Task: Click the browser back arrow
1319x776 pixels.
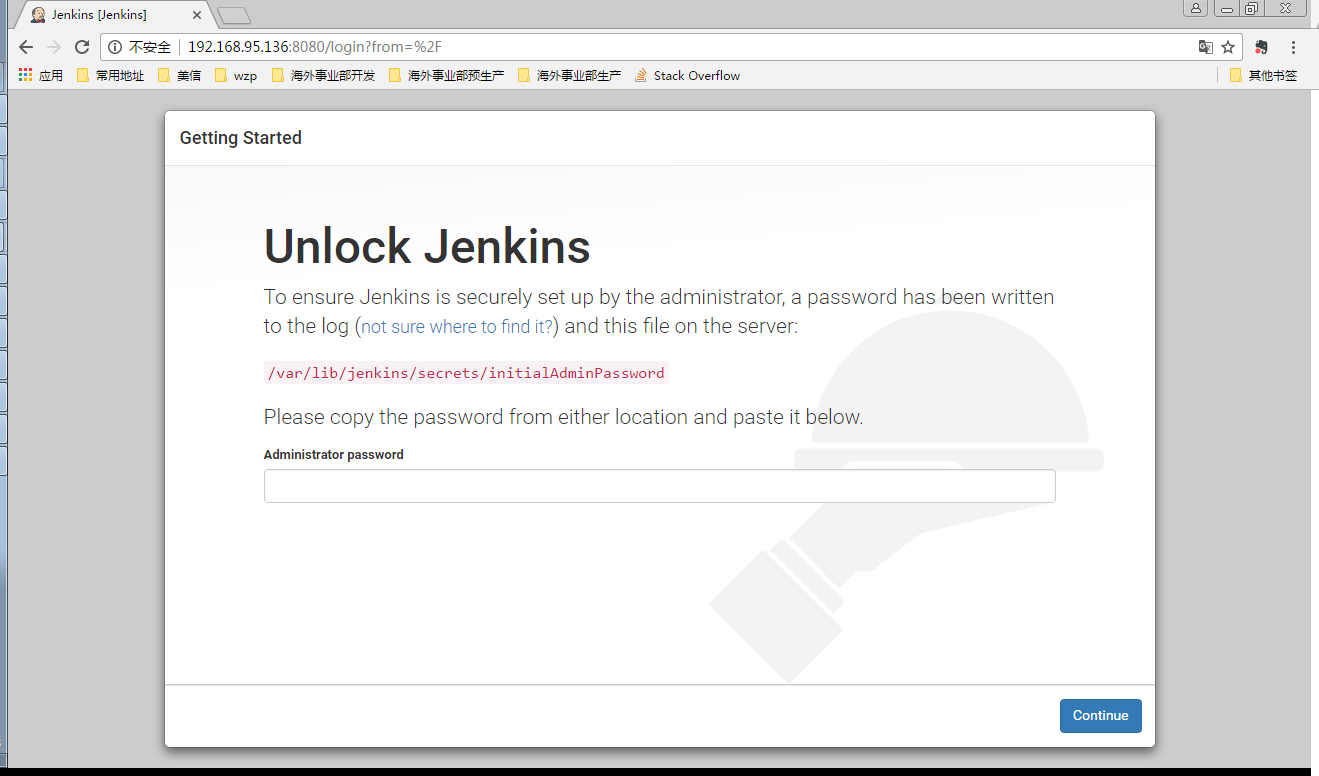Action: click(26, 47)
